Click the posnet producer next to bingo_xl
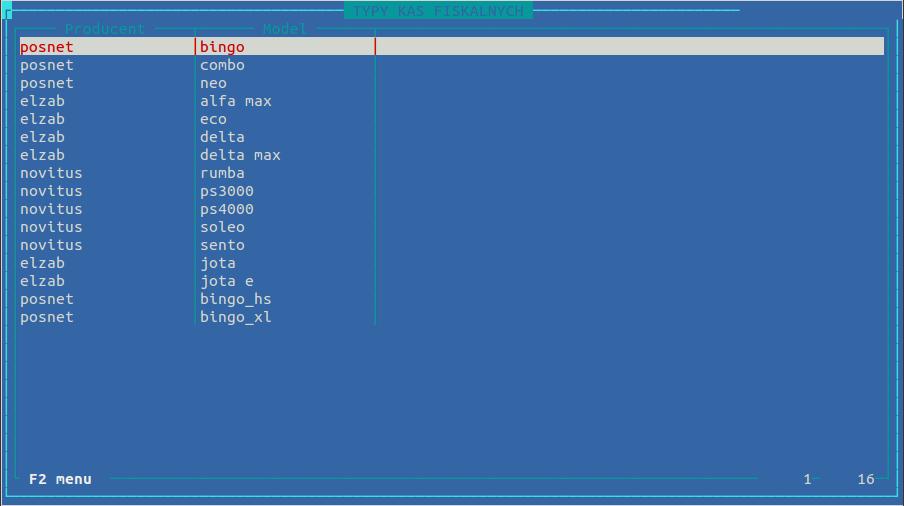The width and height of the screenshot is (904, 506). (x=47, y=317)
